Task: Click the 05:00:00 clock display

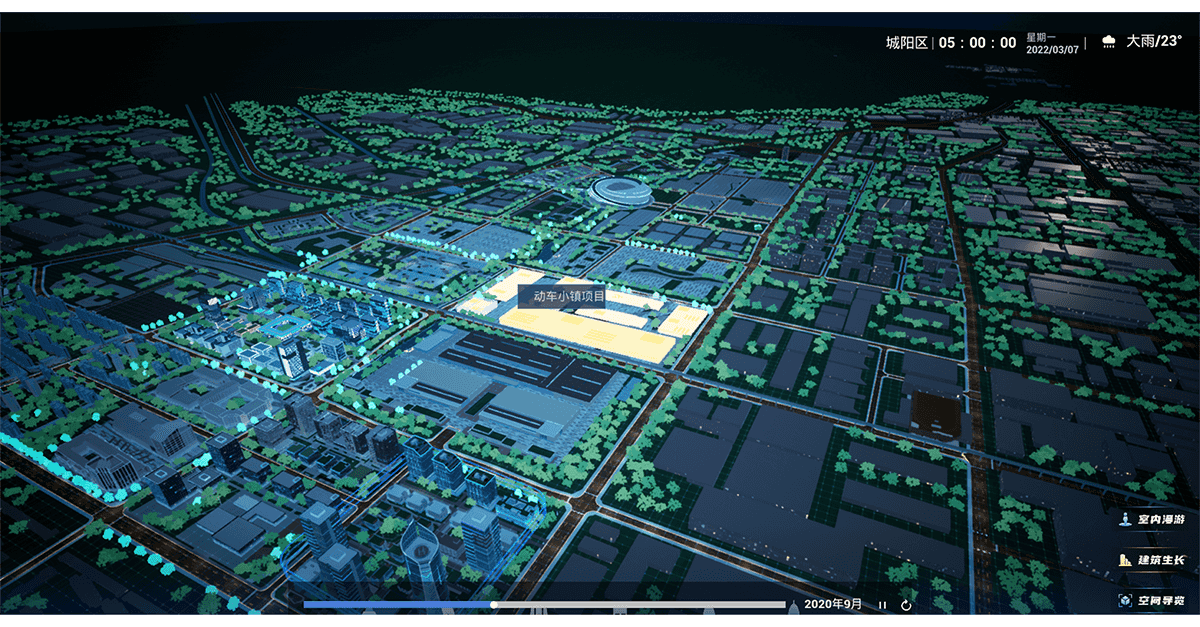Action: tap(978, 43)
